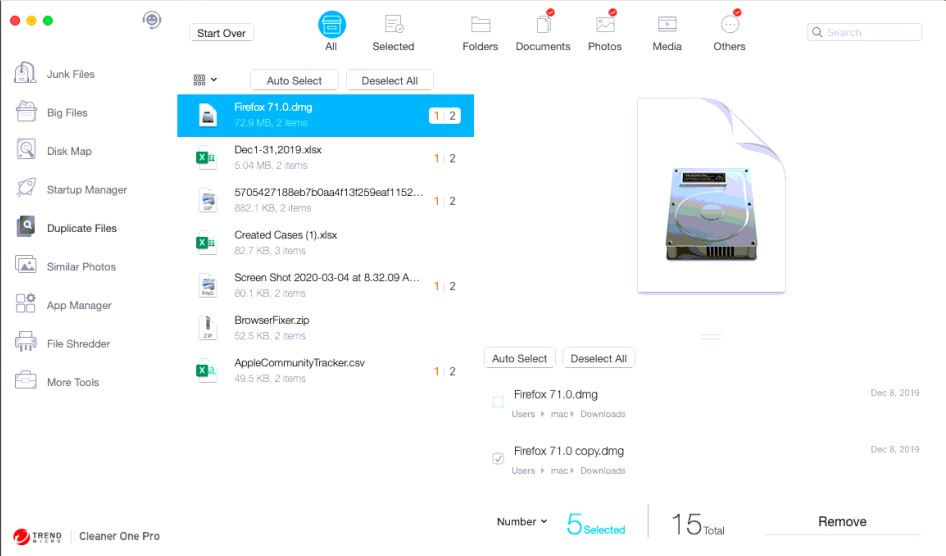The image size is (946, 556).
Task: Select Duplicate Files in sidebar
Action: click(x=66, y=228)
